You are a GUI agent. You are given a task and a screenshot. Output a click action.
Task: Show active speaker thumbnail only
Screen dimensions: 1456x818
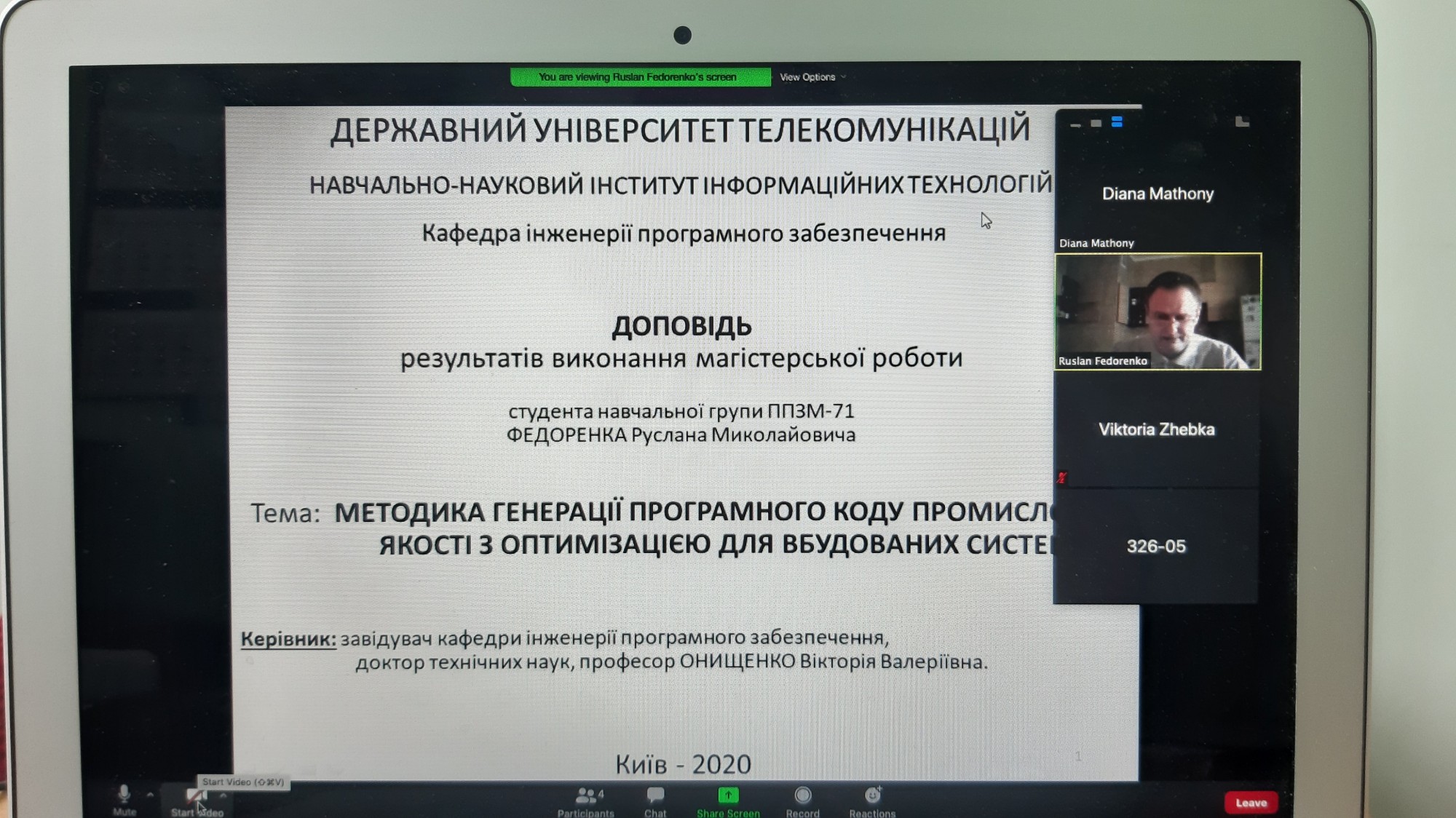pyautogui.click(x=1096, y=124)
